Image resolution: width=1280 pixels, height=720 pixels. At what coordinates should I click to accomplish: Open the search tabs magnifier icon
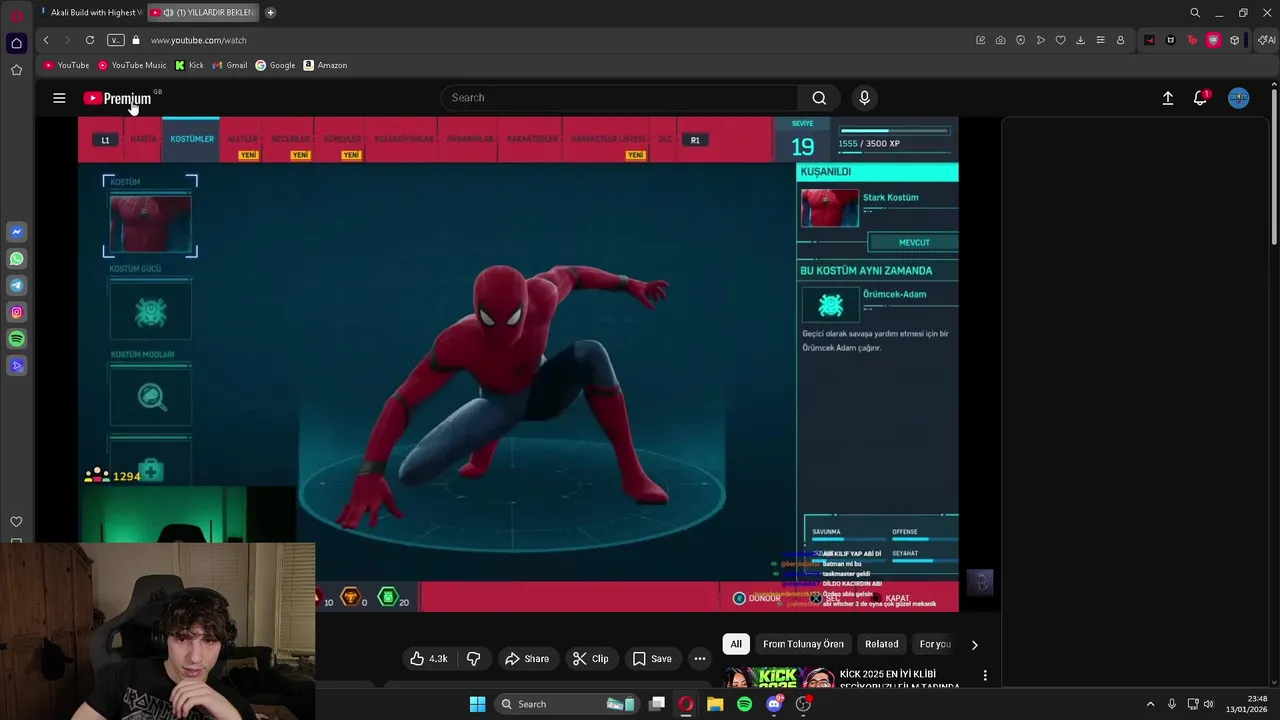1194,13
